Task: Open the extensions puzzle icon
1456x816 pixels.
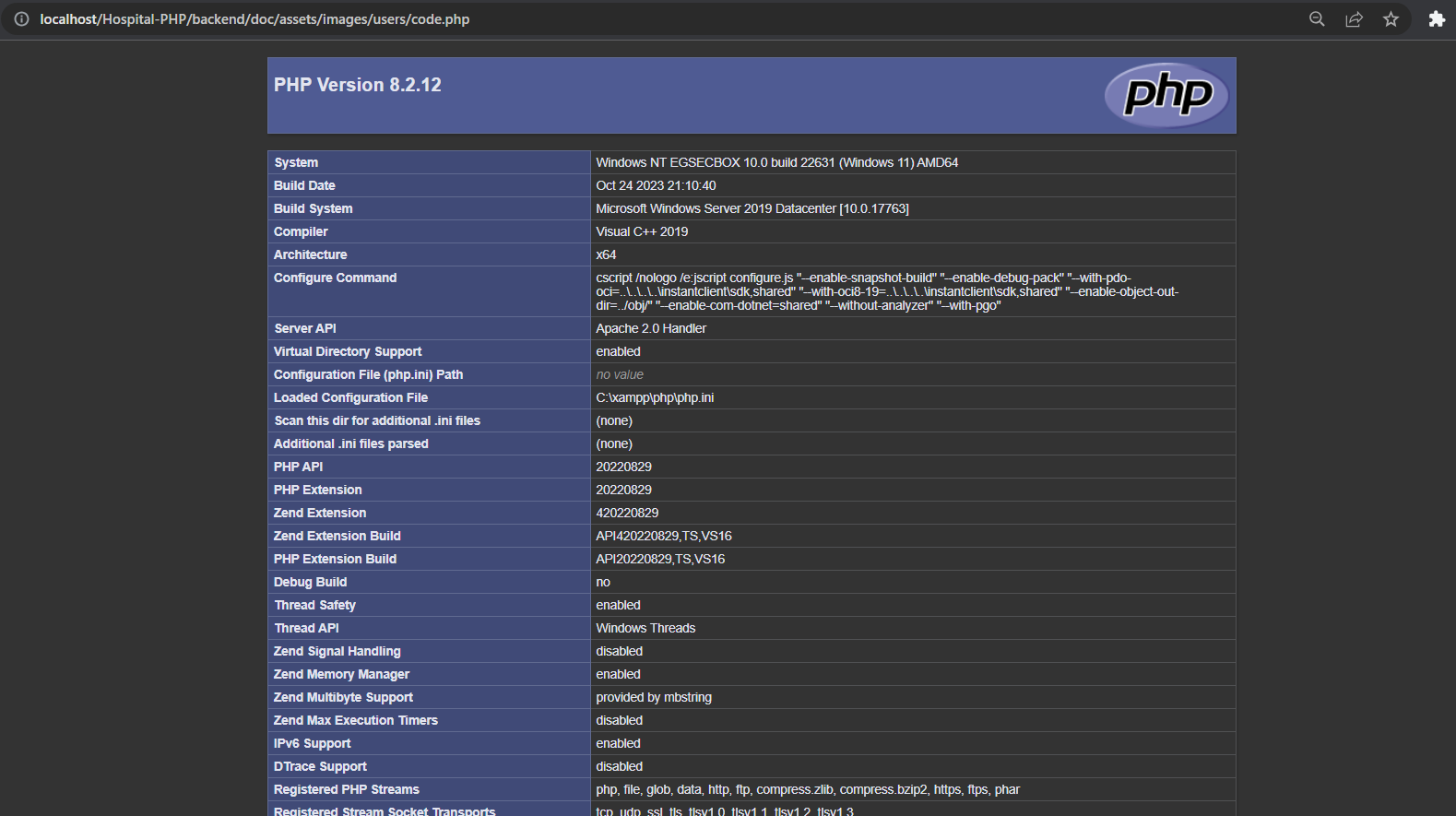Action: point(1437,18)
